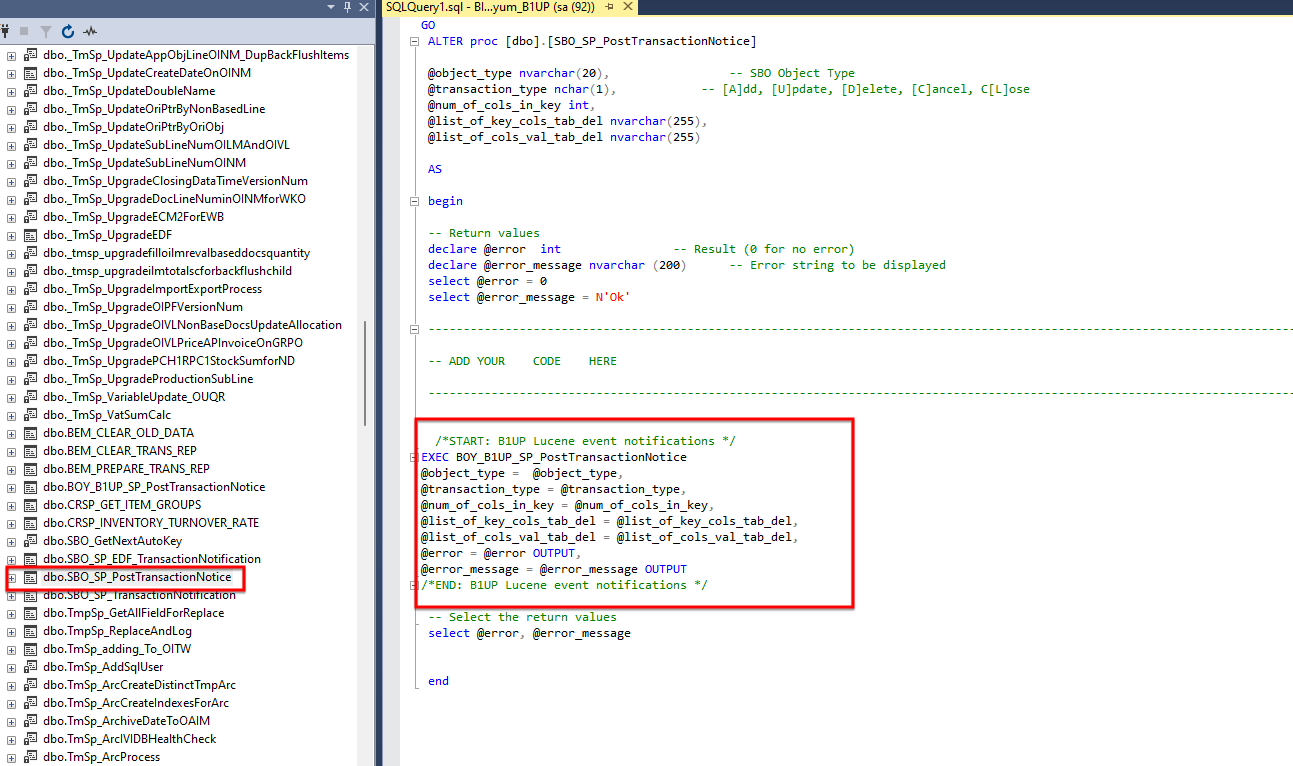
Task: Click 'select @error, @error_message' code line
Action: [529, 633]
